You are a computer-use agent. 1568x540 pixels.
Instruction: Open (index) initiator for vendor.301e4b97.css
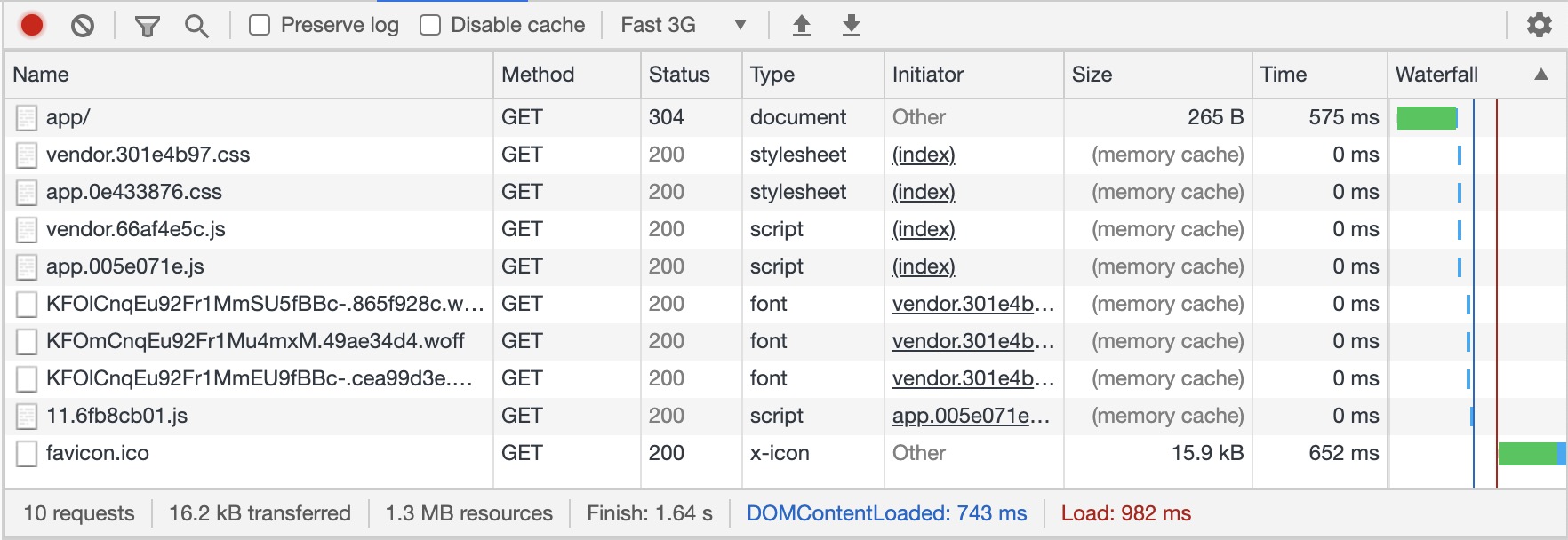click(924, 155)
